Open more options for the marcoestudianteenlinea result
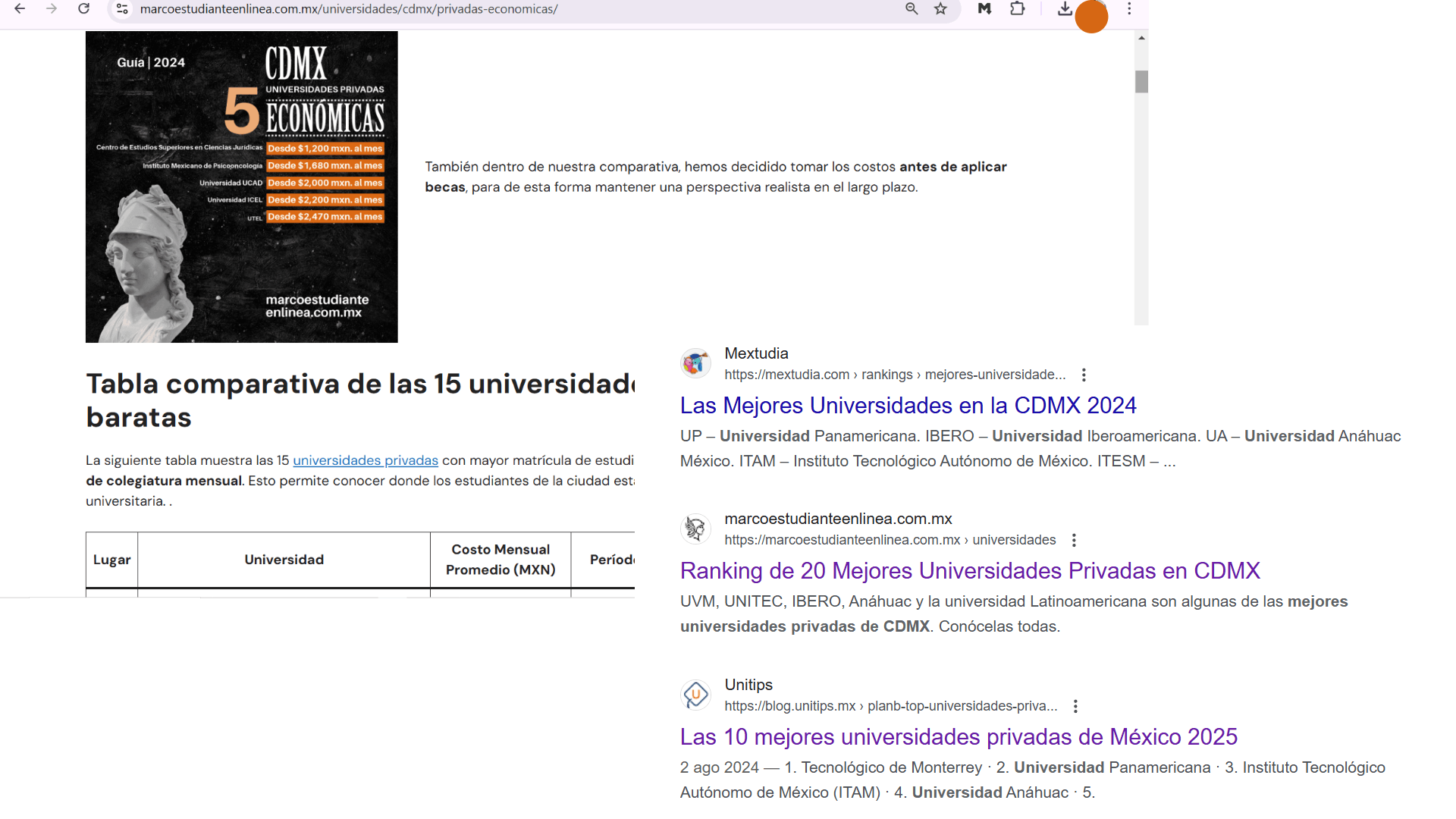The height and width of the screenshot is (819, 1456). point(1074,540)
